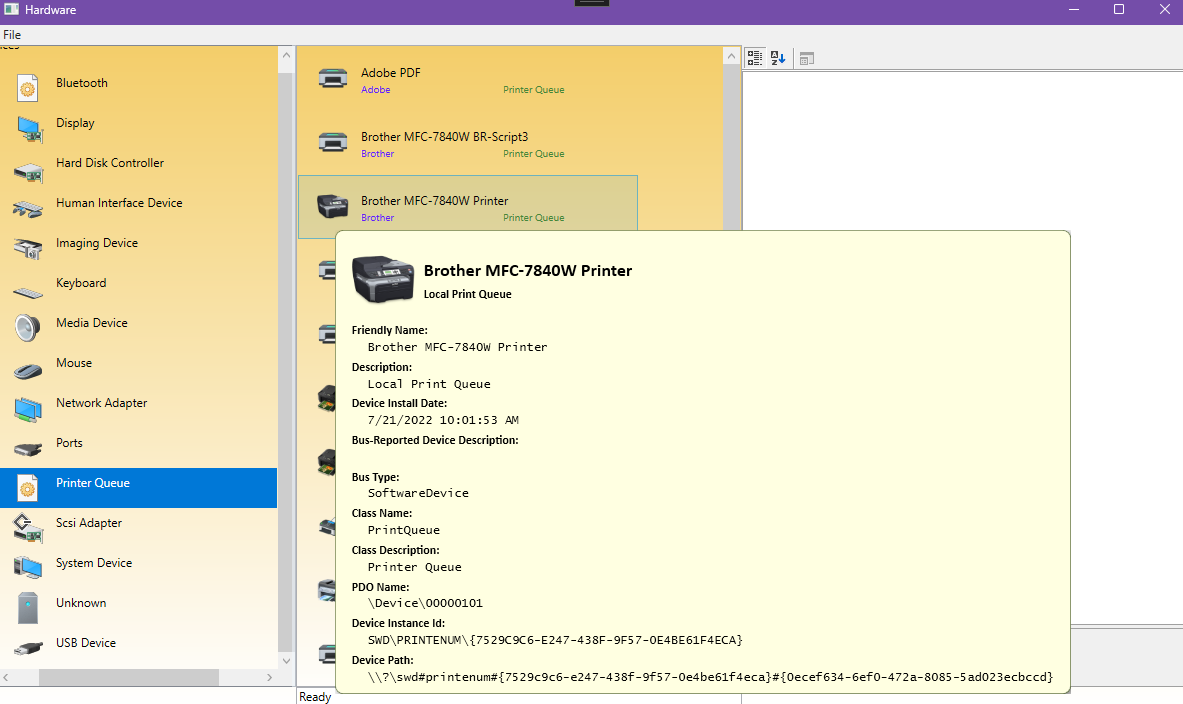Choose the Keyboard label

[x=81, y=283]
